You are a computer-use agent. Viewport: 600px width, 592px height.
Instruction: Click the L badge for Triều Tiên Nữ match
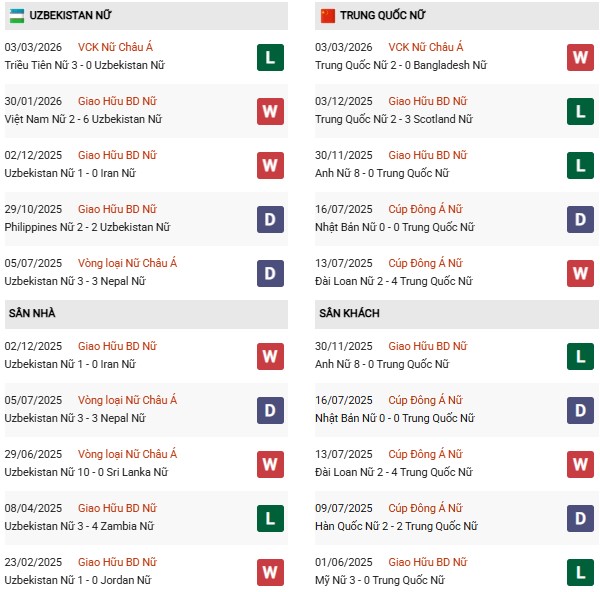click(x=270, y=56)
